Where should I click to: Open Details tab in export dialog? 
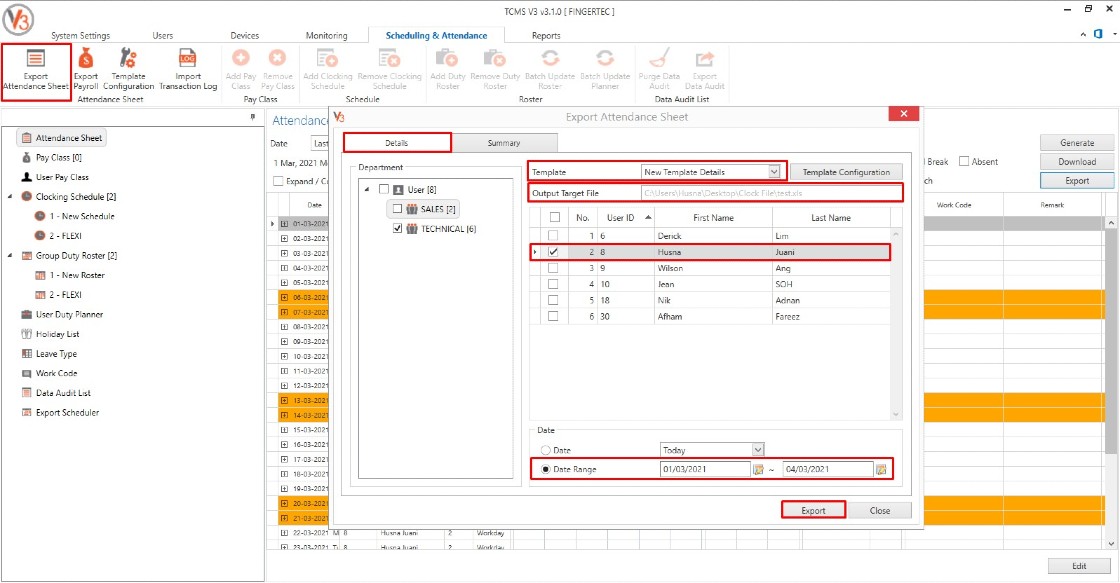(397, 143)
